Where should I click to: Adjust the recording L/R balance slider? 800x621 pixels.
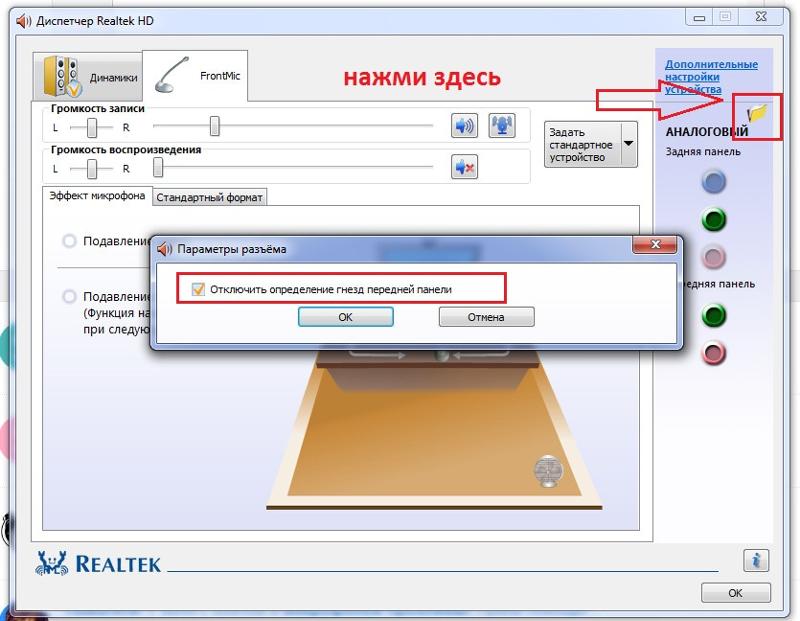92,128
